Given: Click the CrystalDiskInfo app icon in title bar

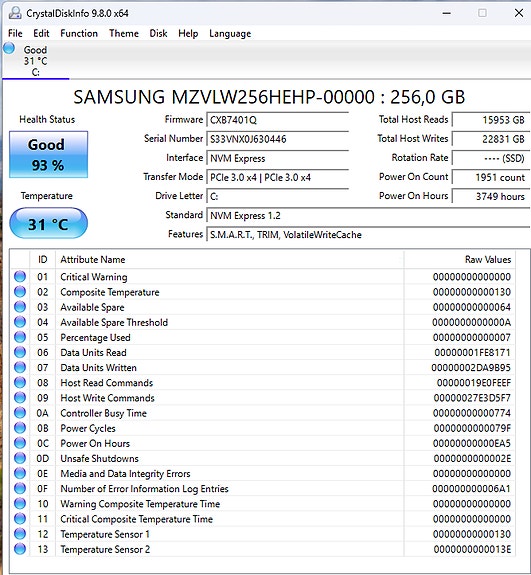Looking at the screenshot, I should [x=15, y=13].
